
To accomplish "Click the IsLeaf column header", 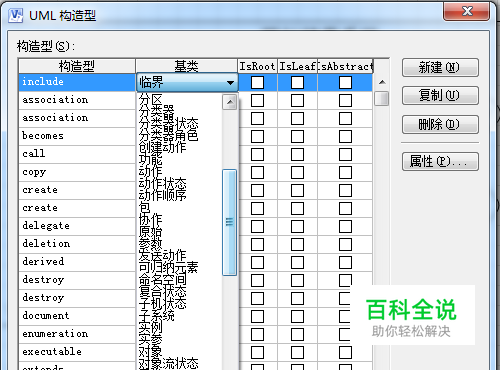I will 297,66.
